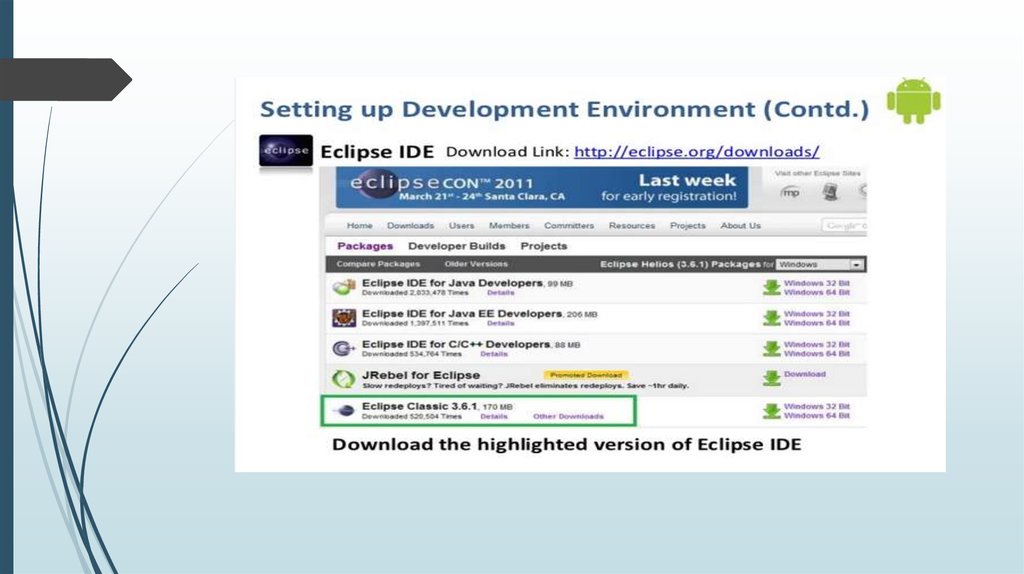Click Windows 32 Bit for Java Developers
1024x574 pixels.
tap(816, 283)
